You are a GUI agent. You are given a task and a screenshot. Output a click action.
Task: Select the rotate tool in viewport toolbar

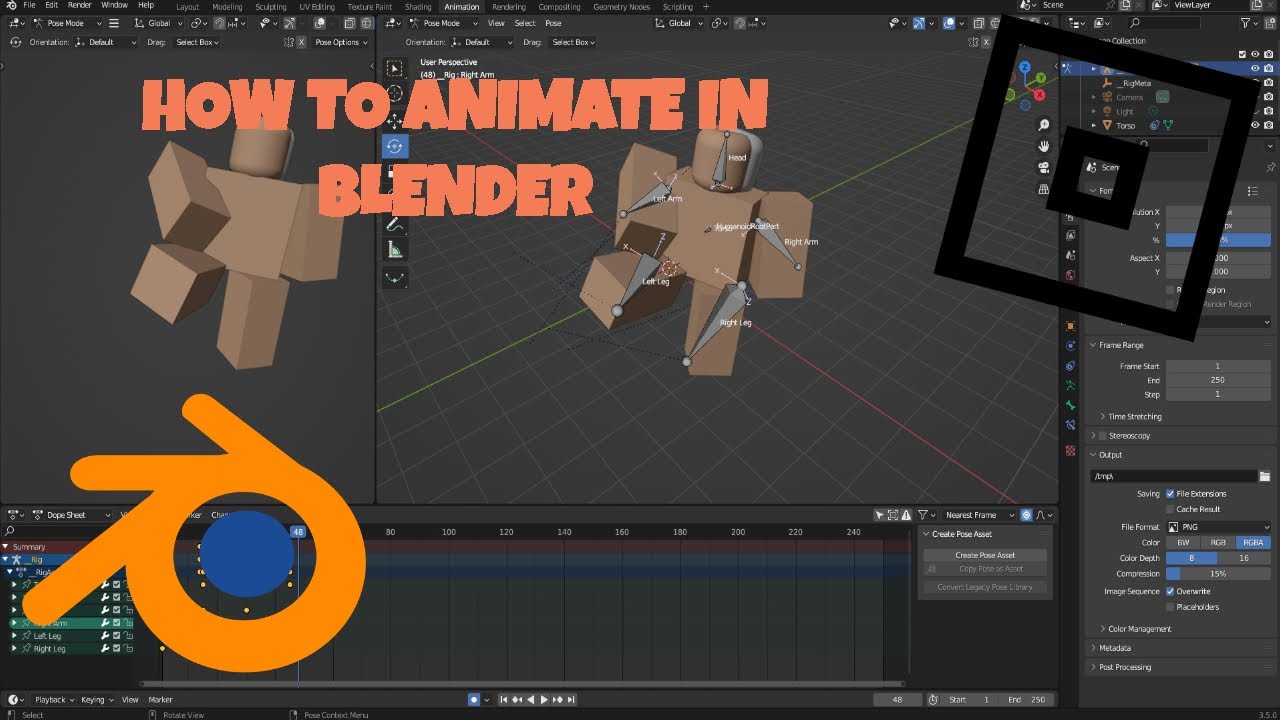394,146
